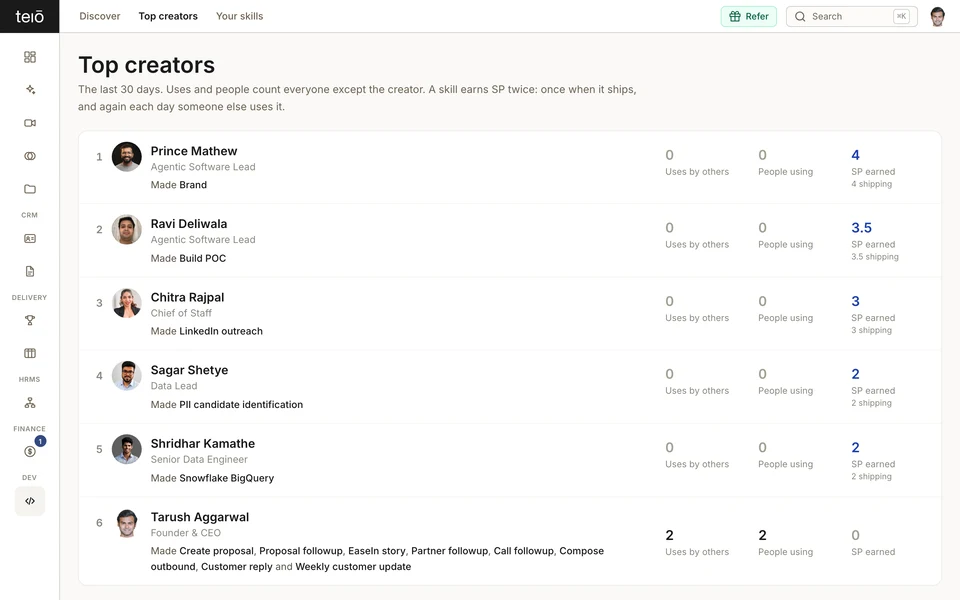Open the video camera icon in sidebar
The width and height of the screenshot is (960, 600).
(x=29, y=123)
